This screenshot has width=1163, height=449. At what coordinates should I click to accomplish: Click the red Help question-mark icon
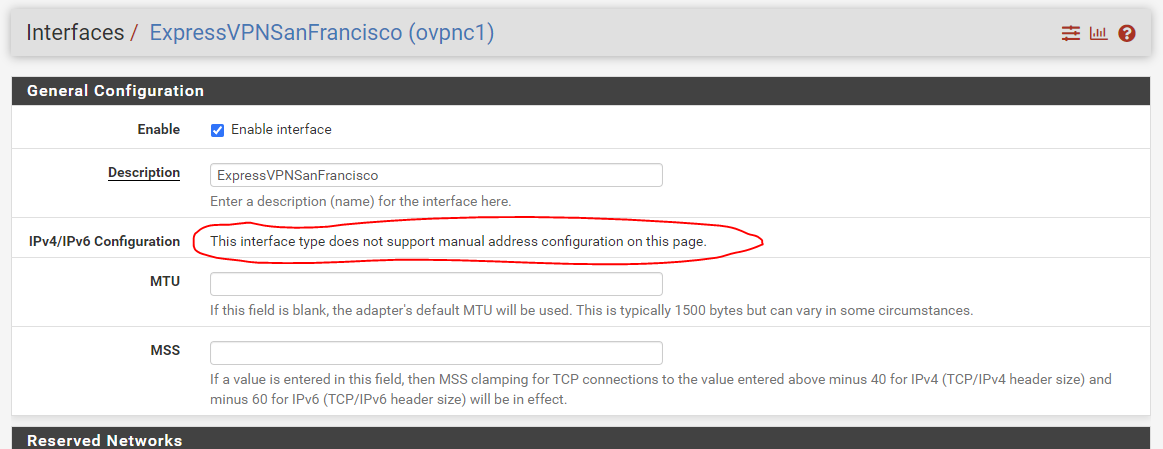tap(1127, 33)
